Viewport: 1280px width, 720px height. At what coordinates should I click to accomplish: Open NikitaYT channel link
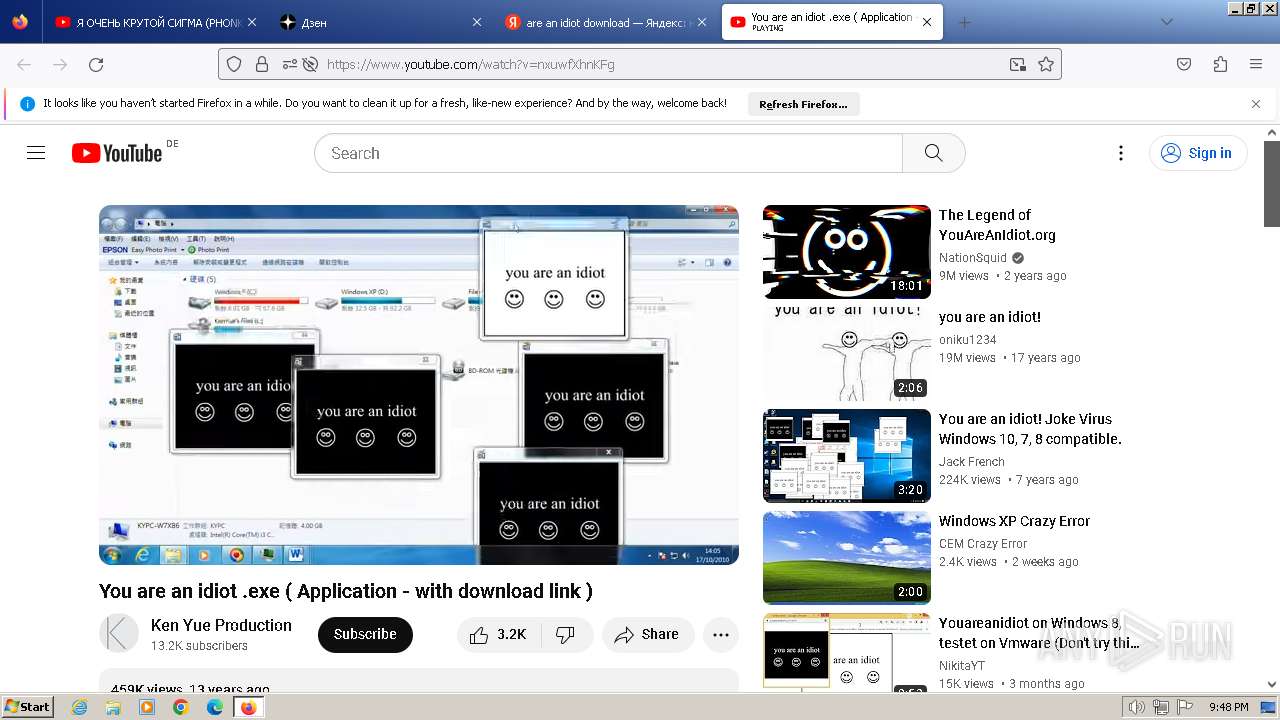point(961,666)
